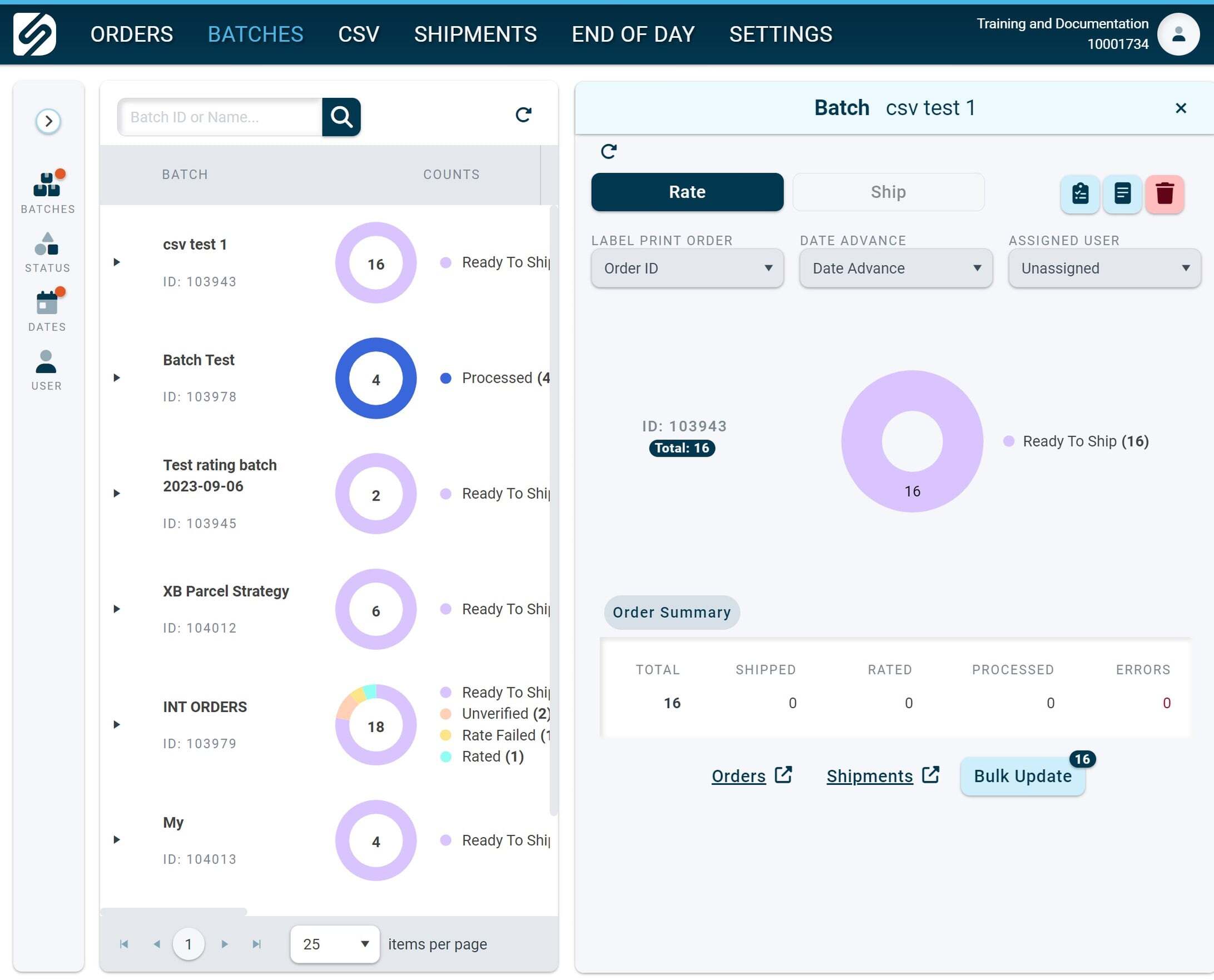1214x980 pixels.
Task: Go to the last page of batches
Action: [257, 944]
